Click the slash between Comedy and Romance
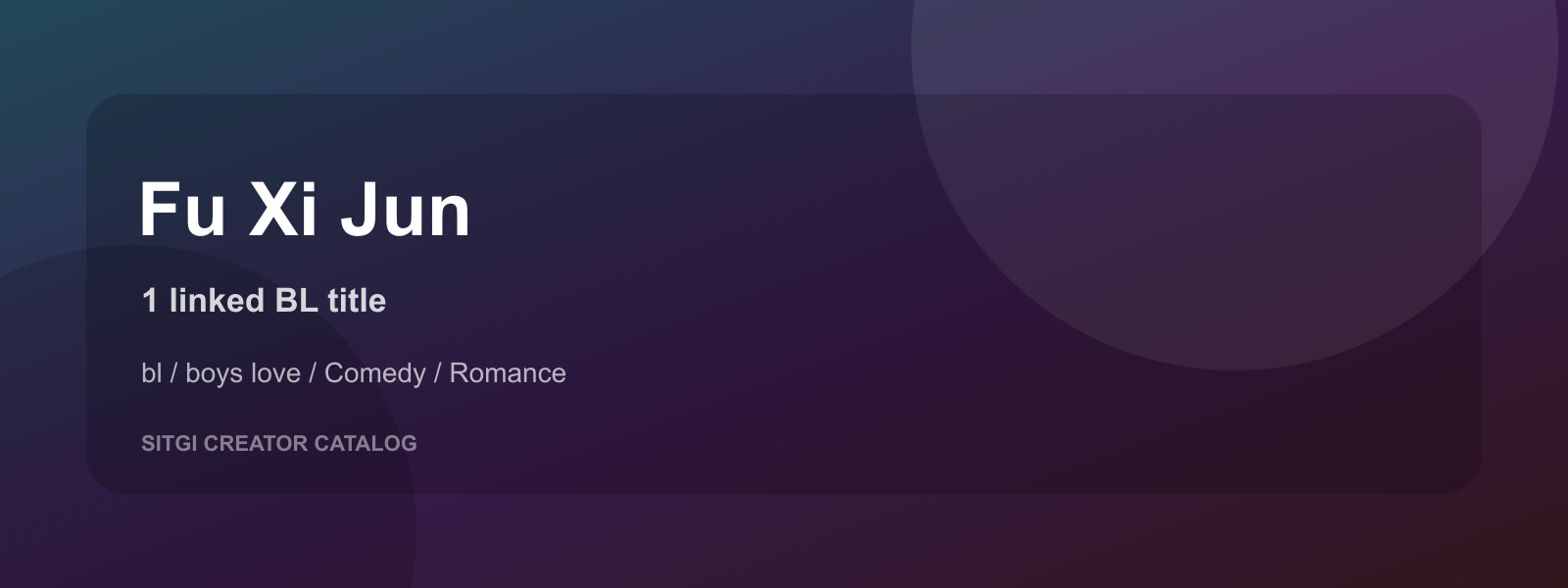 (438, 373)
